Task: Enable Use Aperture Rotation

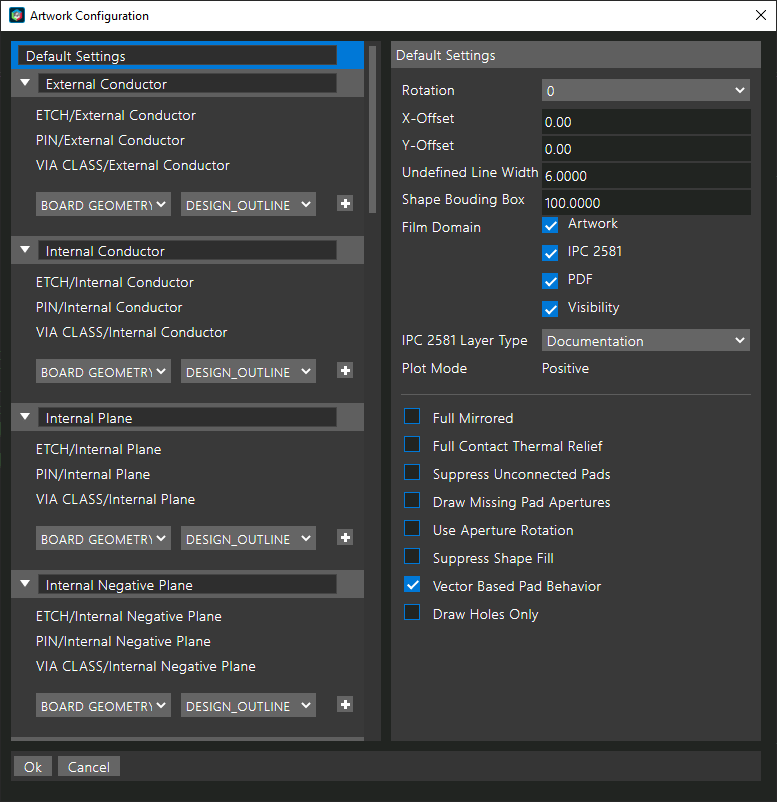Action: (x=412, y=528)
